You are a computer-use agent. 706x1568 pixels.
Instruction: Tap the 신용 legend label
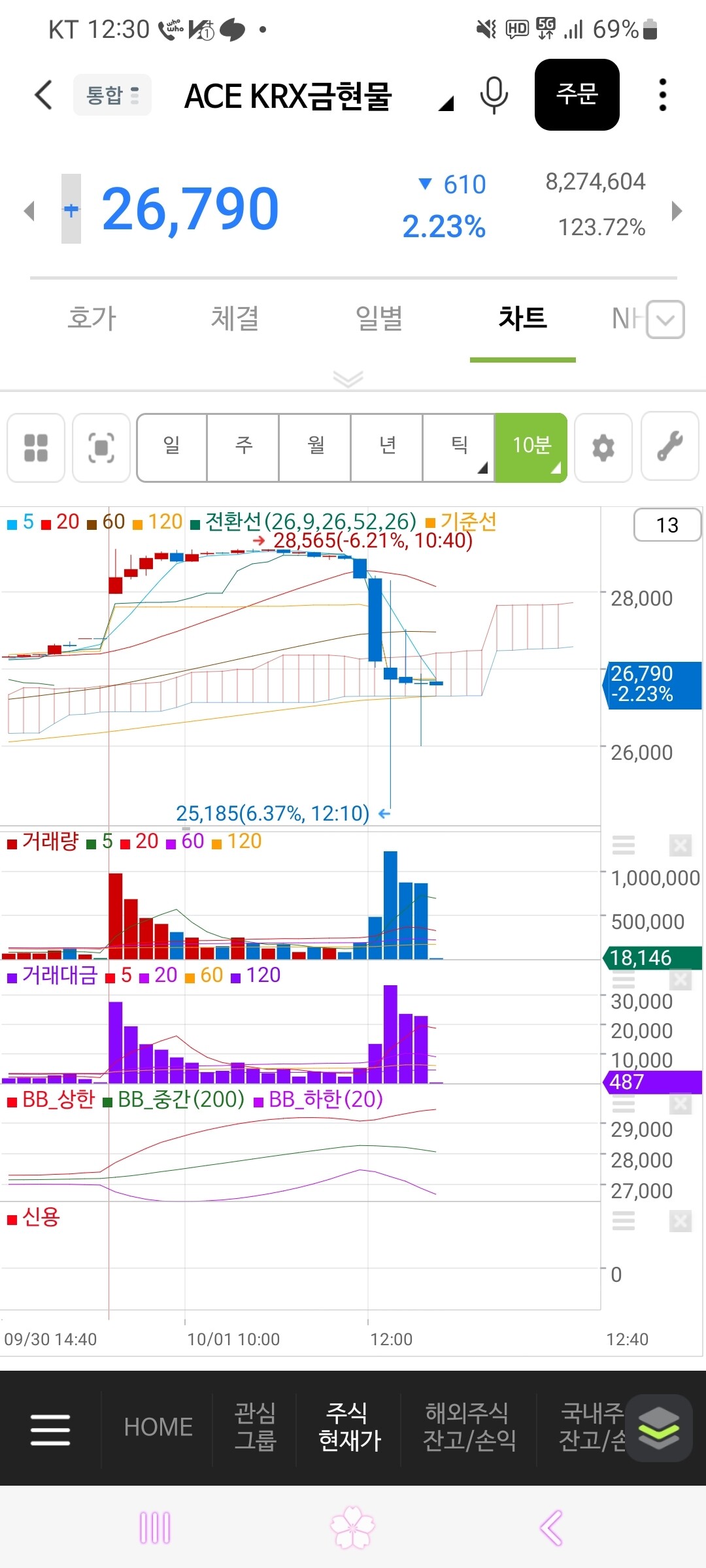point(33,1217)
